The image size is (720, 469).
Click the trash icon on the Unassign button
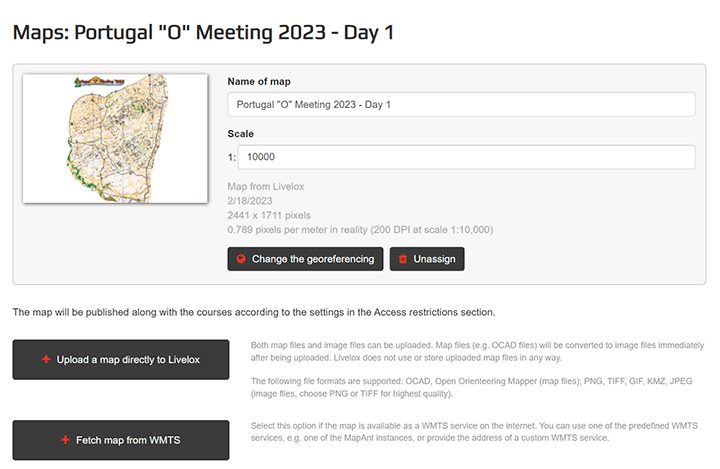point(403,259)
